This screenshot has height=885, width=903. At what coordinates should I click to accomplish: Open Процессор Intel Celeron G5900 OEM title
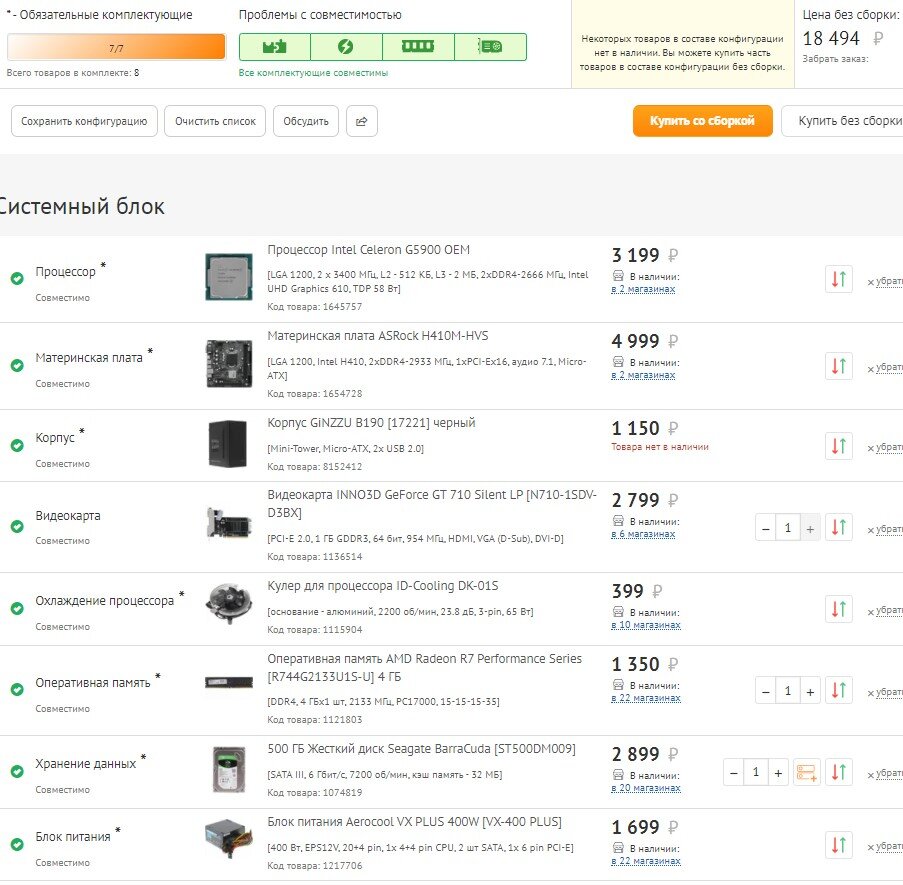[x=369, y=250]
